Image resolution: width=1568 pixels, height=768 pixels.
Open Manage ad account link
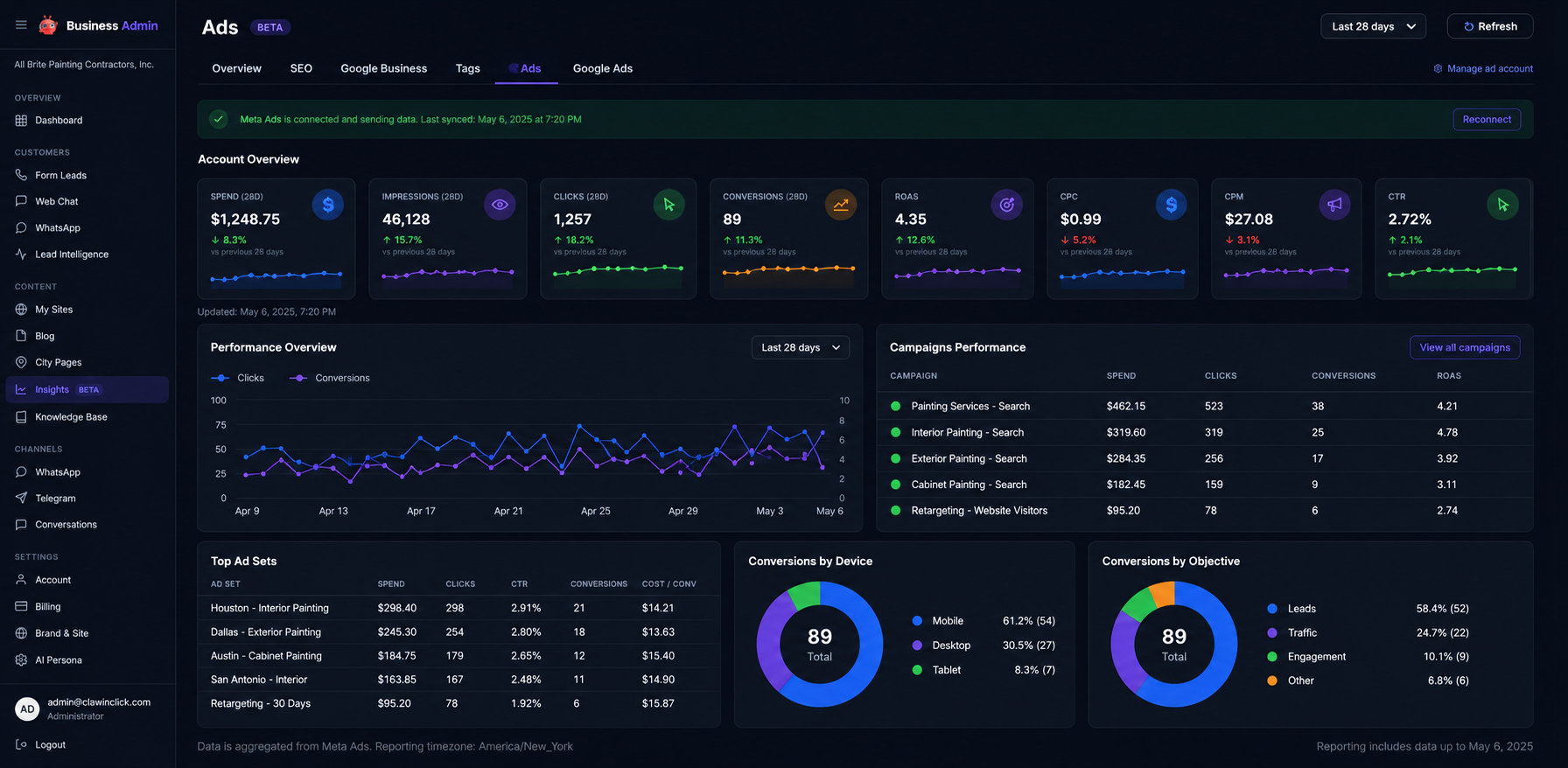click(1483, 68)
